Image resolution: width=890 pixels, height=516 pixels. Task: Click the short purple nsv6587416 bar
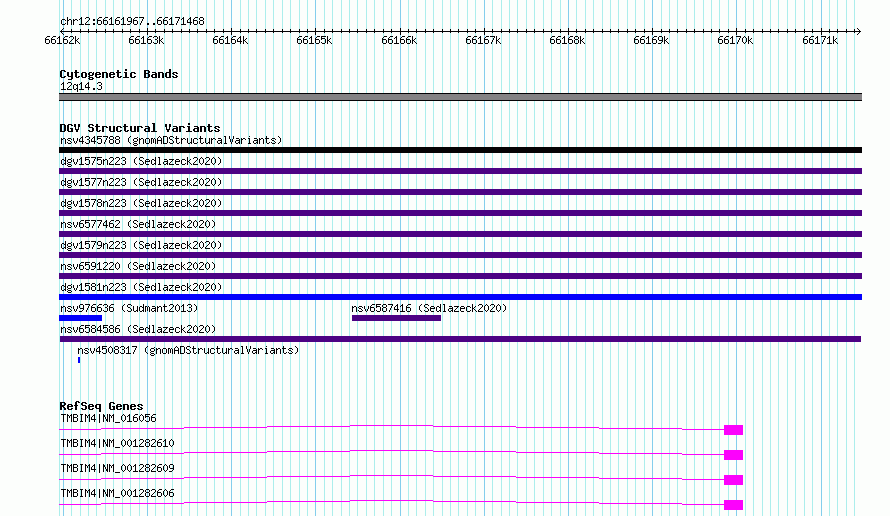tap(396, 318)
